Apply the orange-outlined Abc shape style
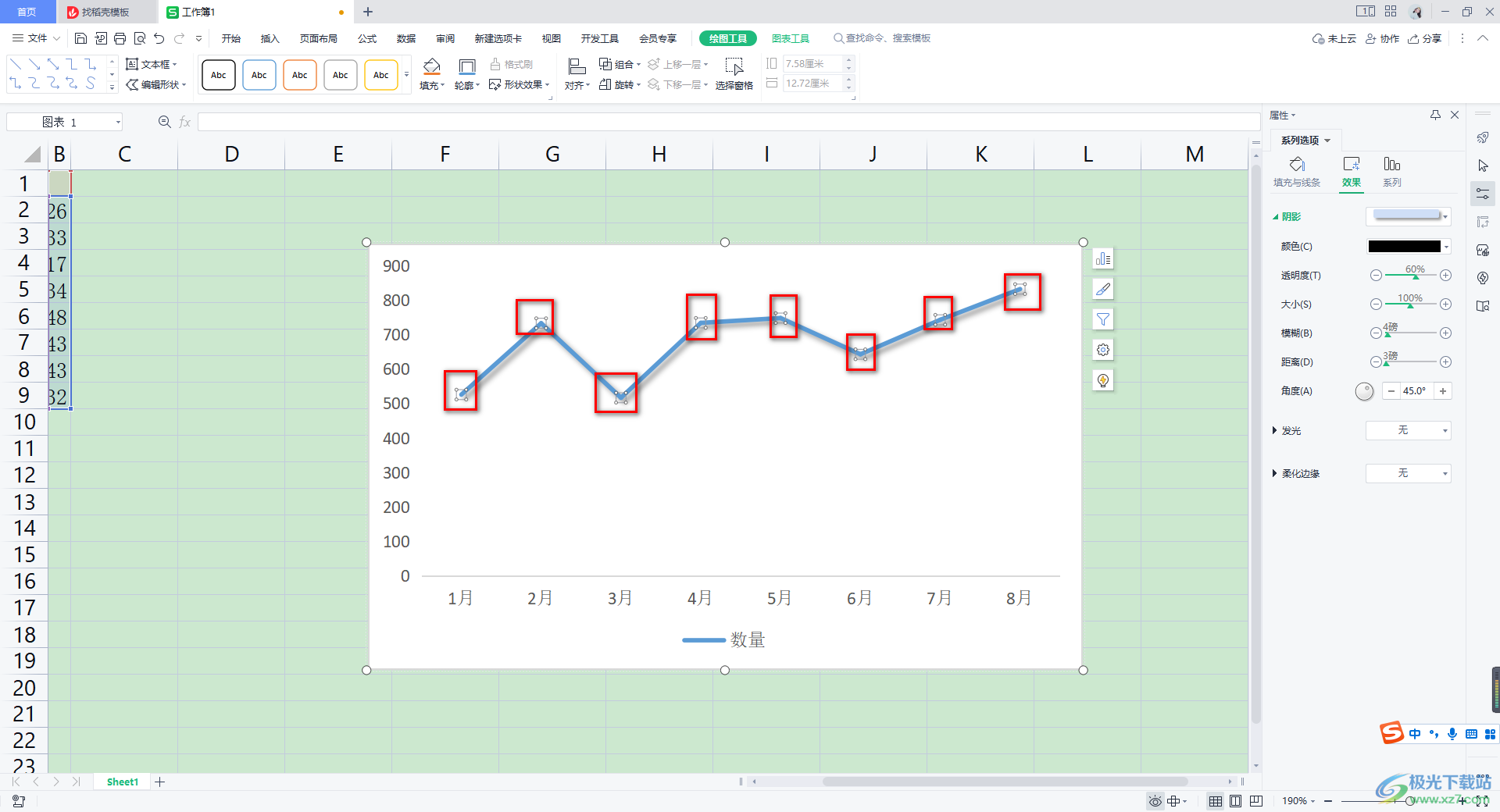The height and width of the screenshot is (812, 1500). coord(300,75)
